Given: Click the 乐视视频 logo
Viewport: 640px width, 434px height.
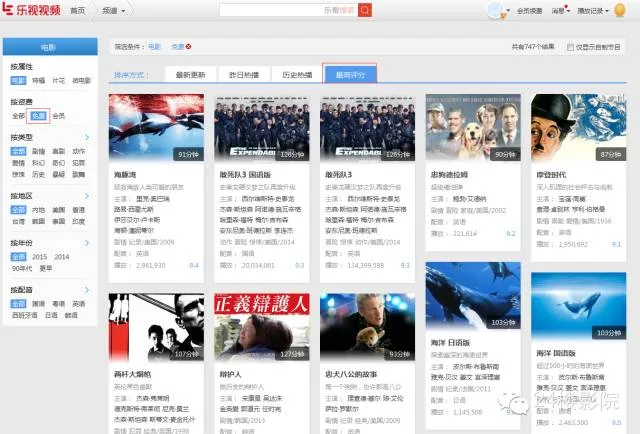Looking at the screenshot, I should click(x=32, y=9).
